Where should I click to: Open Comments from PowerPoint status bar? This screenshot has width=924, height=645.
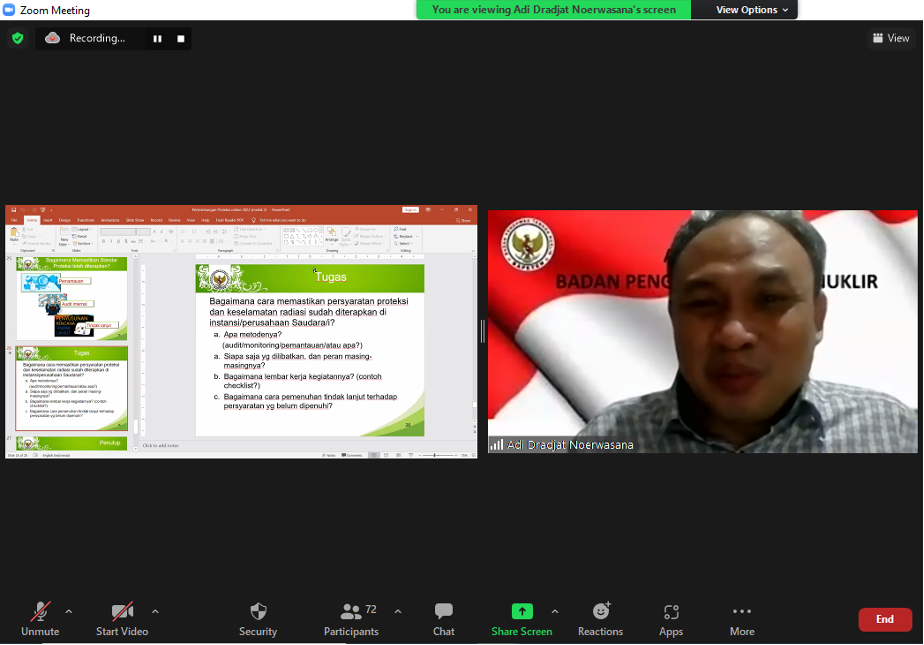(352, 455)
